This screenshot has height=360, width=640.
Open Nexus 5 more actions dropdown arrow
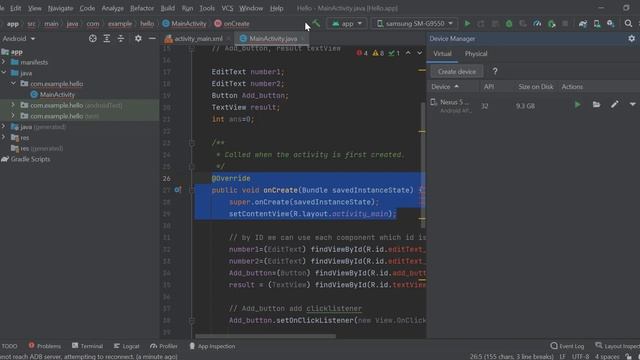coord(632,105)
